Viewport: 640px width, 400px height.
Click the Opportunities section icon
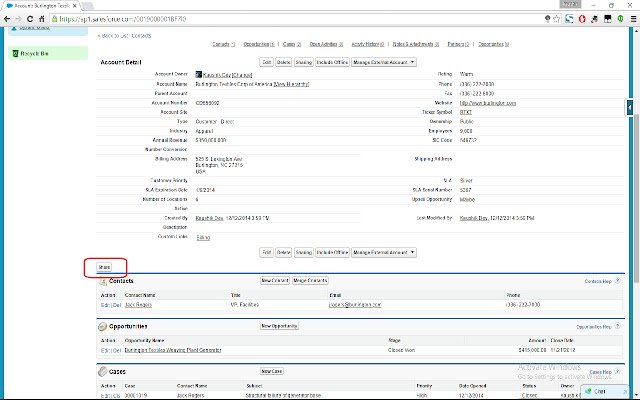point(102,327)
